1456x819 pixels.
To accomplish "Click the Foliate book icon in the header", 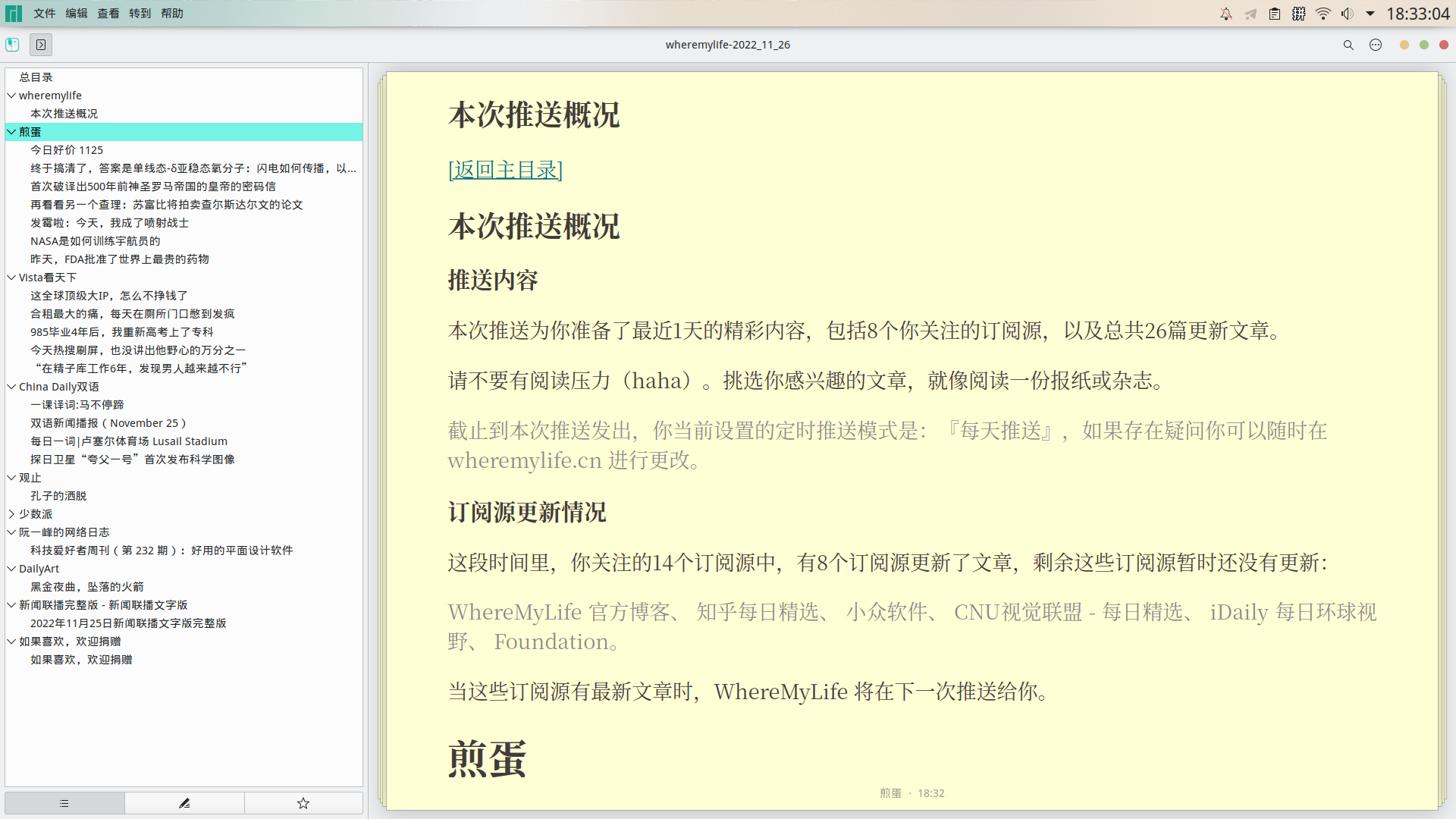I will (x=12, y=45).
